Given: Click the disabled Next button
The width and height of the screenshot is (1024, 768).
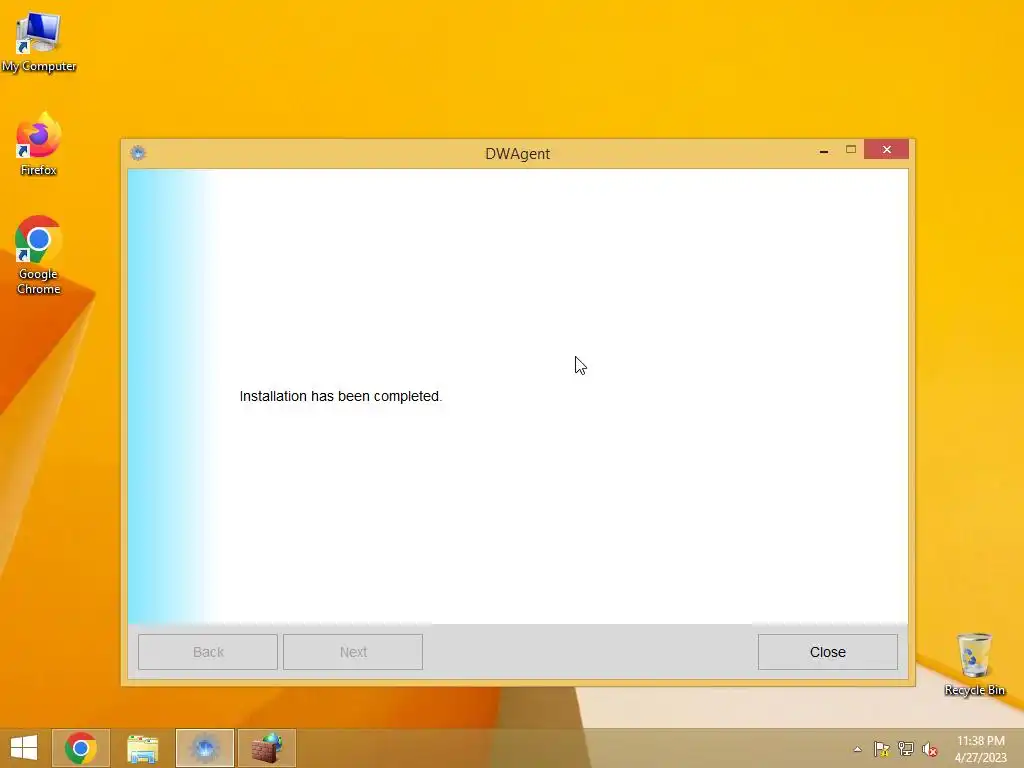Looking at the screenshot, I should click(353, 652).
